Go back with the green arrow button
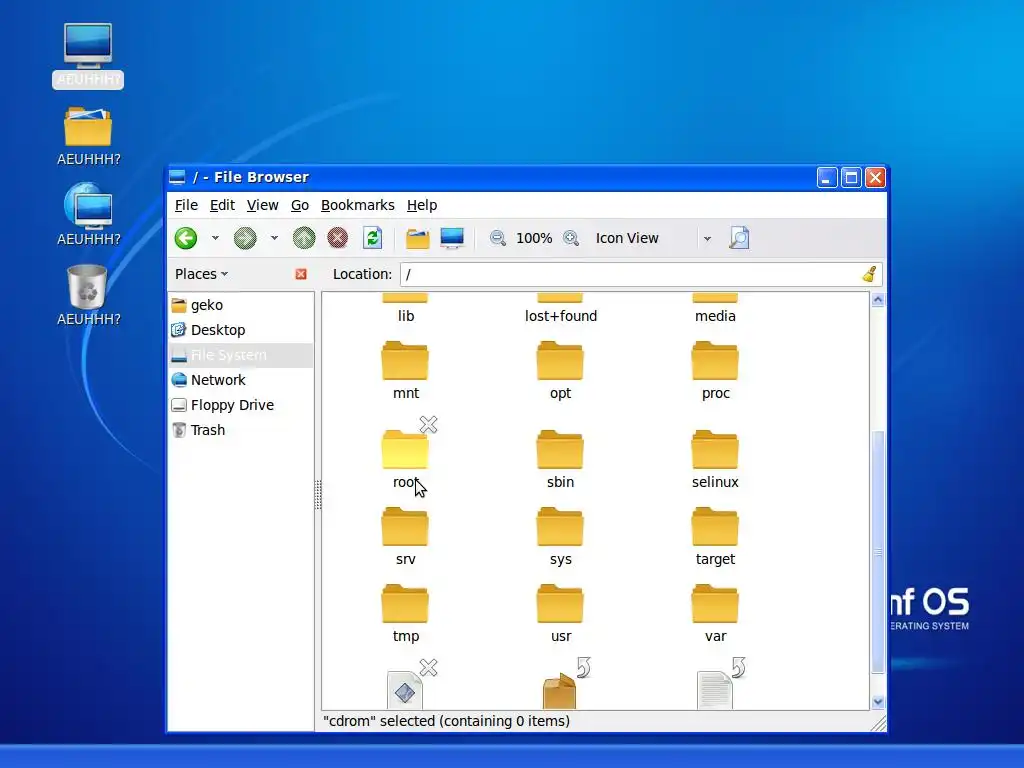 pyautogui.click(x=186, y=238)
